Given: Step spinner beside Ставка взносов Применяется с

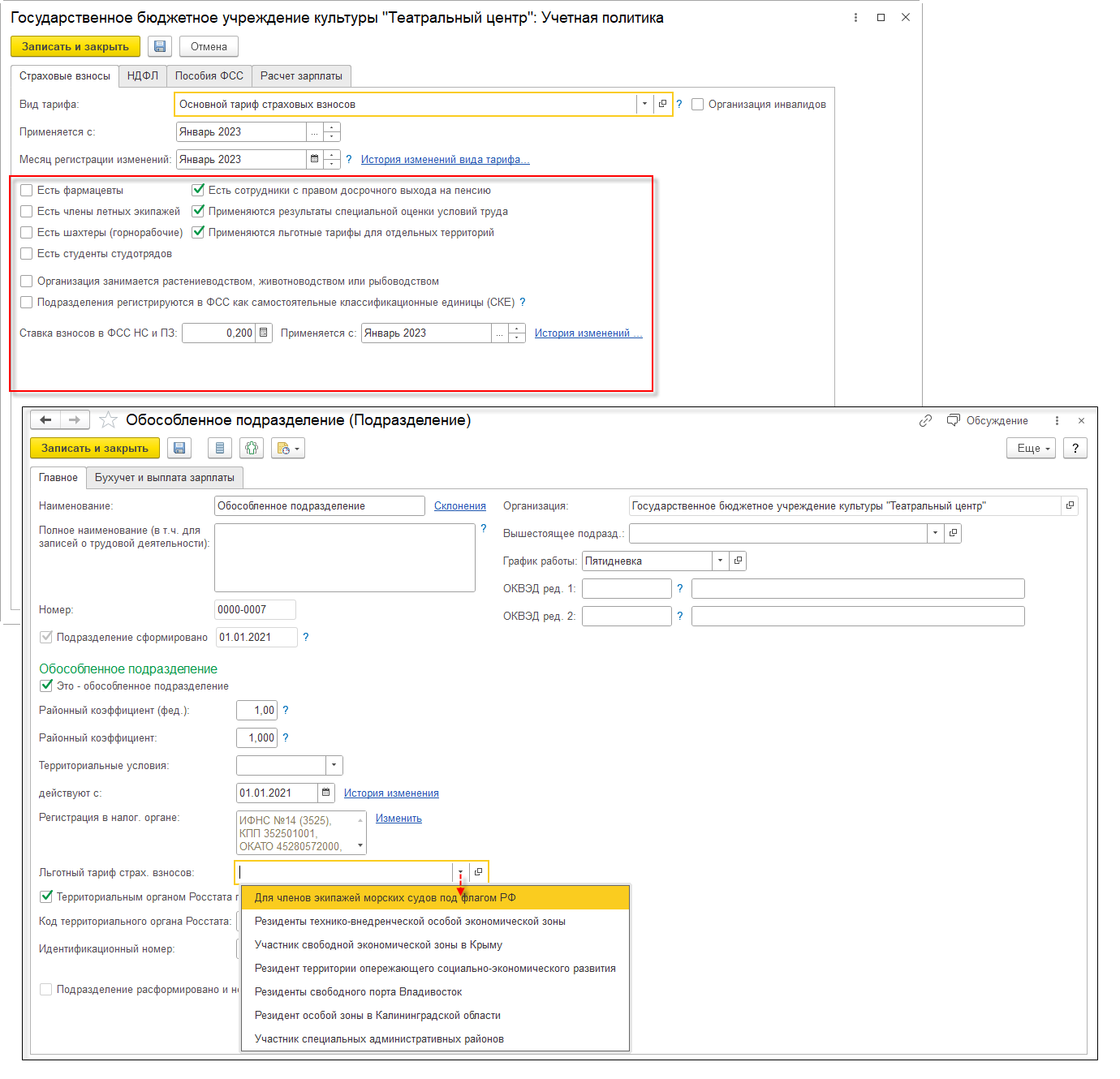Looking at the screenshot, I should [x=517, y=333].
